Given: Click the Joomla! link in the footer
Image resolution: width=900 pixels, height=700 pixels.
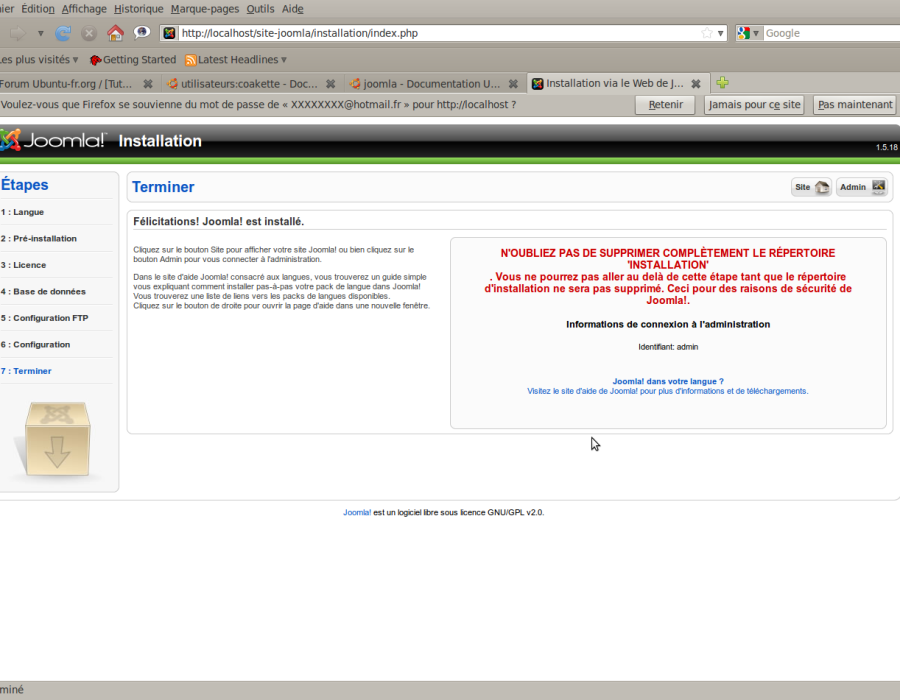Looking at the screenshot, I should pos(357,512).
